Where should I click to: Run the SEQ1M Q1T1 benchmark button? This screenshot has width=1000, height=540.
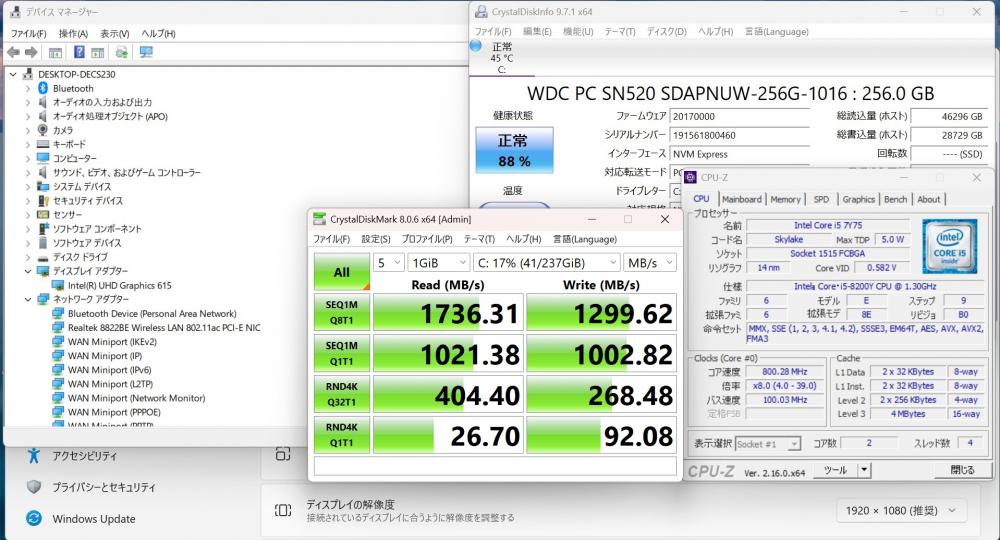[342, 353]
